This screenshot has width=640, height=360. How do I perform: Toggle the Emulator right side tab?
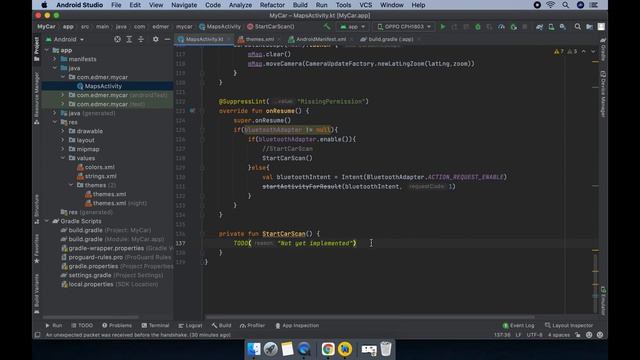603,301
